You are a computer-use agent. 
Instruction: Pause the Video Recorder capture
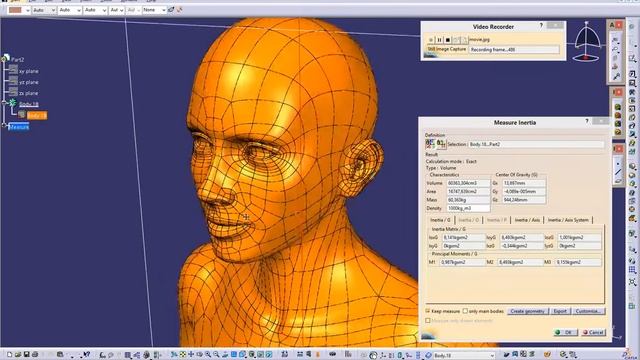click(439, 40)
